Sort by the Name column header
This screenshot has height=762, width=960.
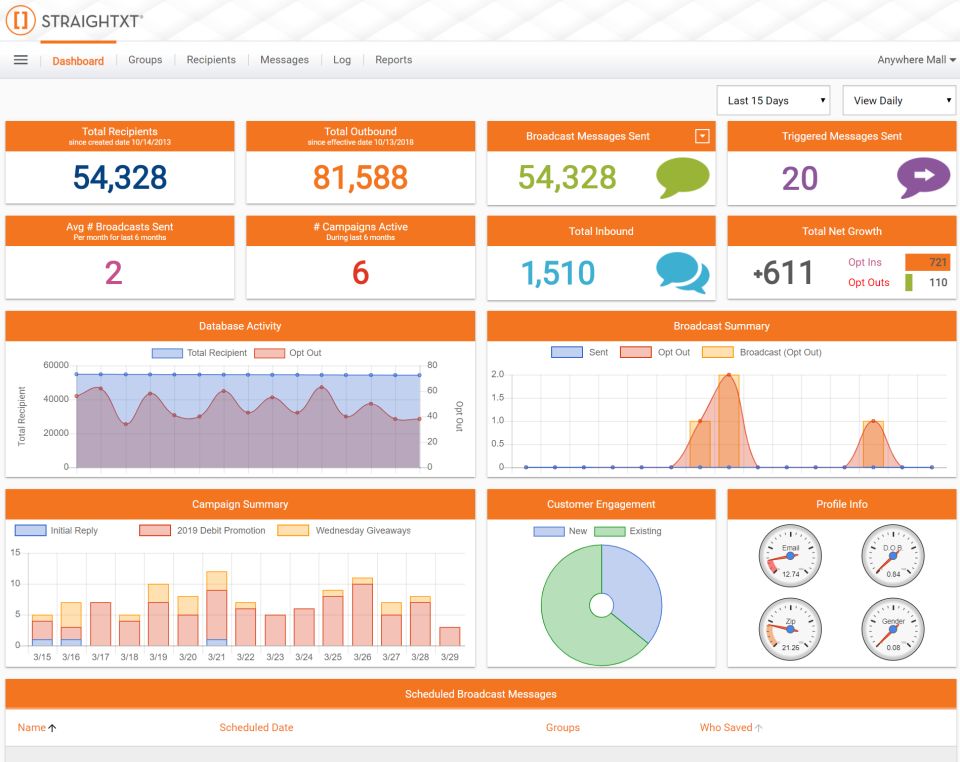point(33,727)
